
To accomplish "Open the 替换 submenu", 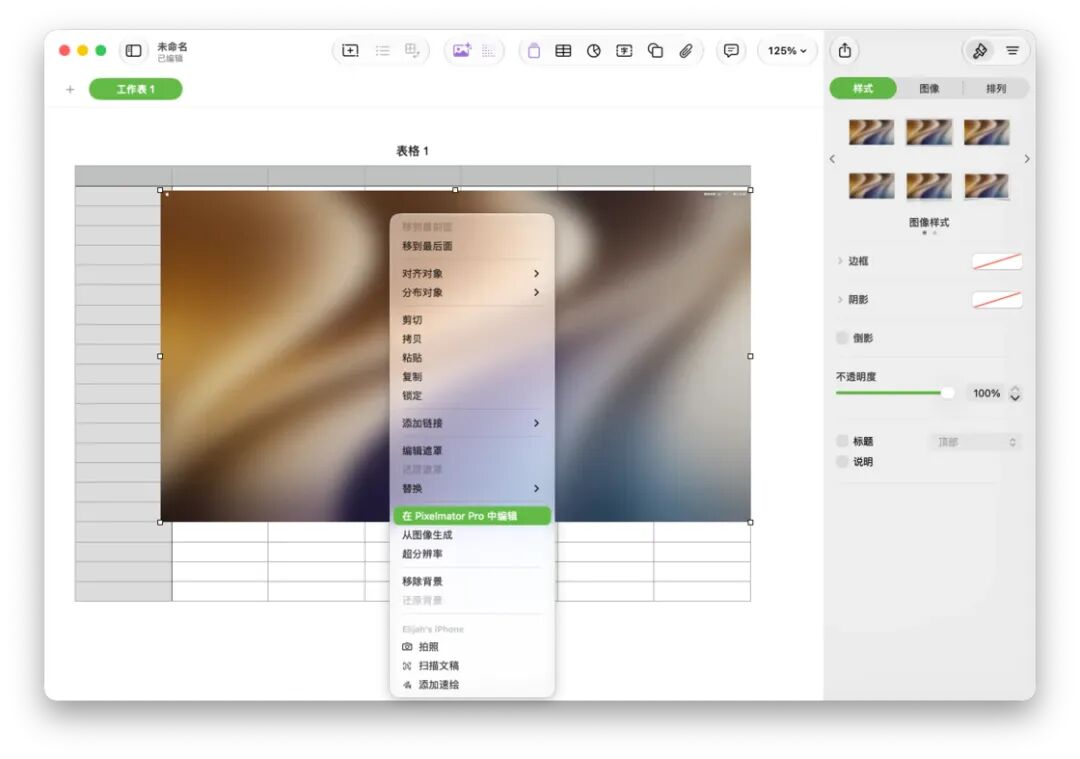I will tap(471, 488).
